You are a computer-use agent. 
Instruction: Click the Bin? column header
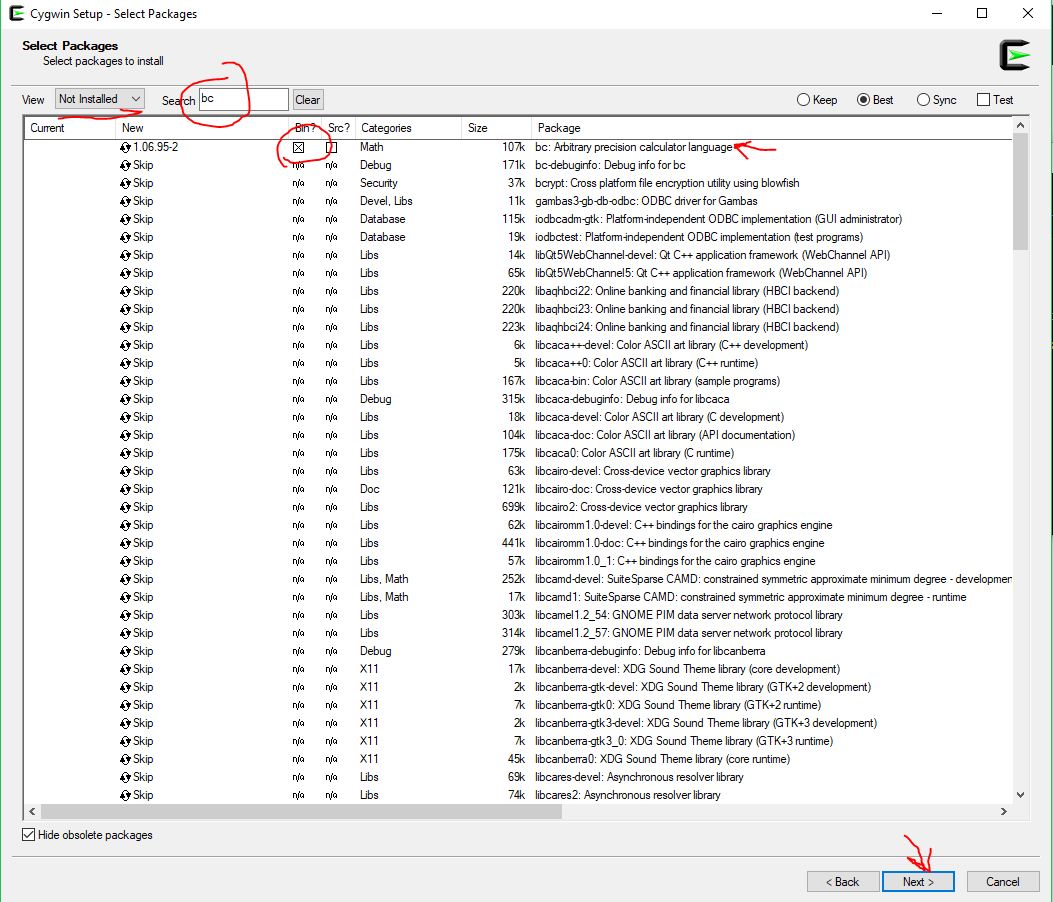point(305,128)
